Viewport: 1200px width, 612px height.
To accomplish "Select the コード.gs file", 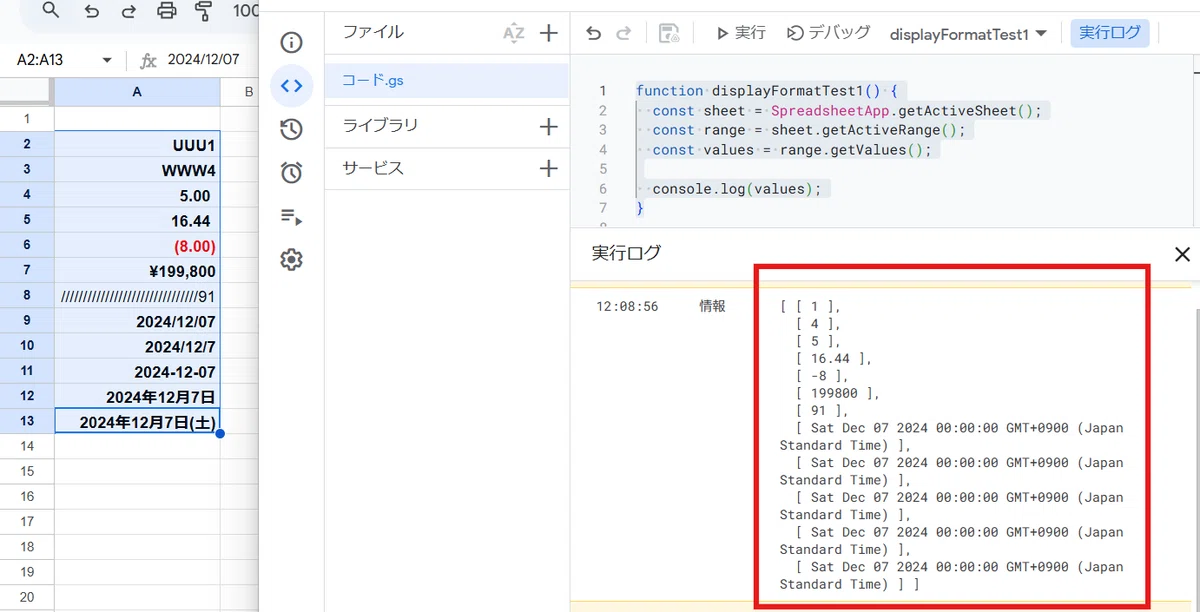I will tap(447, 79).
